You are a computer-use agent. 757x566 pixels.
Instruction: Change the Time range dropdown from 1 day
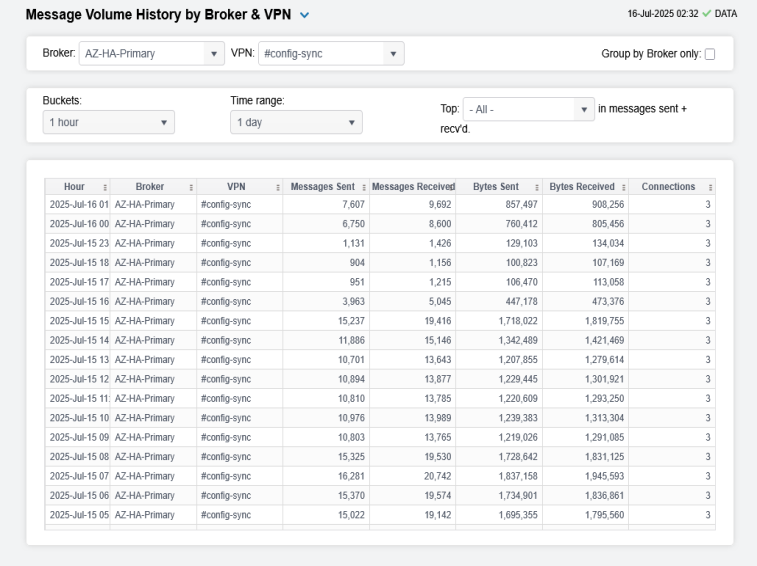tap(296, 122)
